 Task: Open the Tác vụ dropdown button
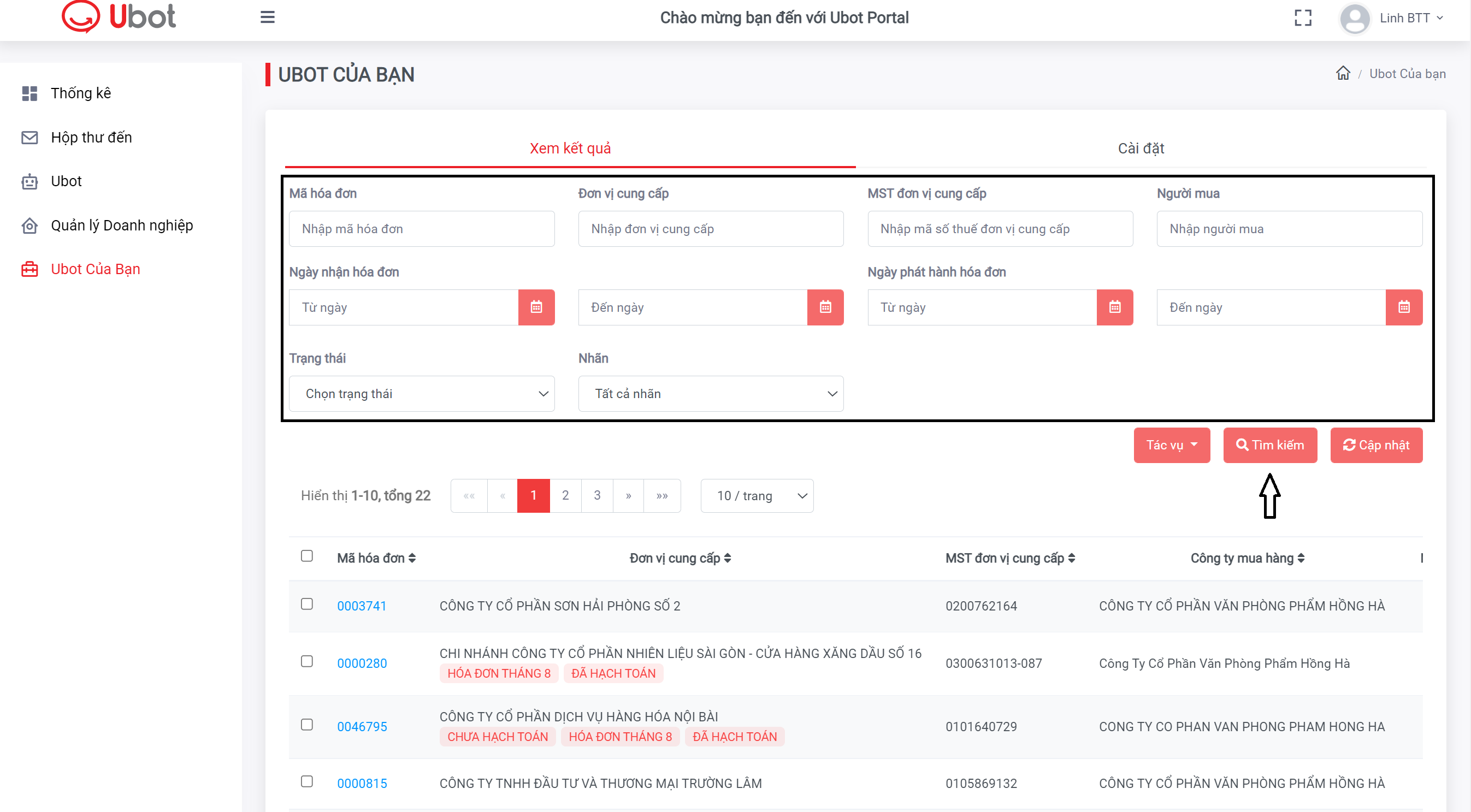coord(1172,445)
